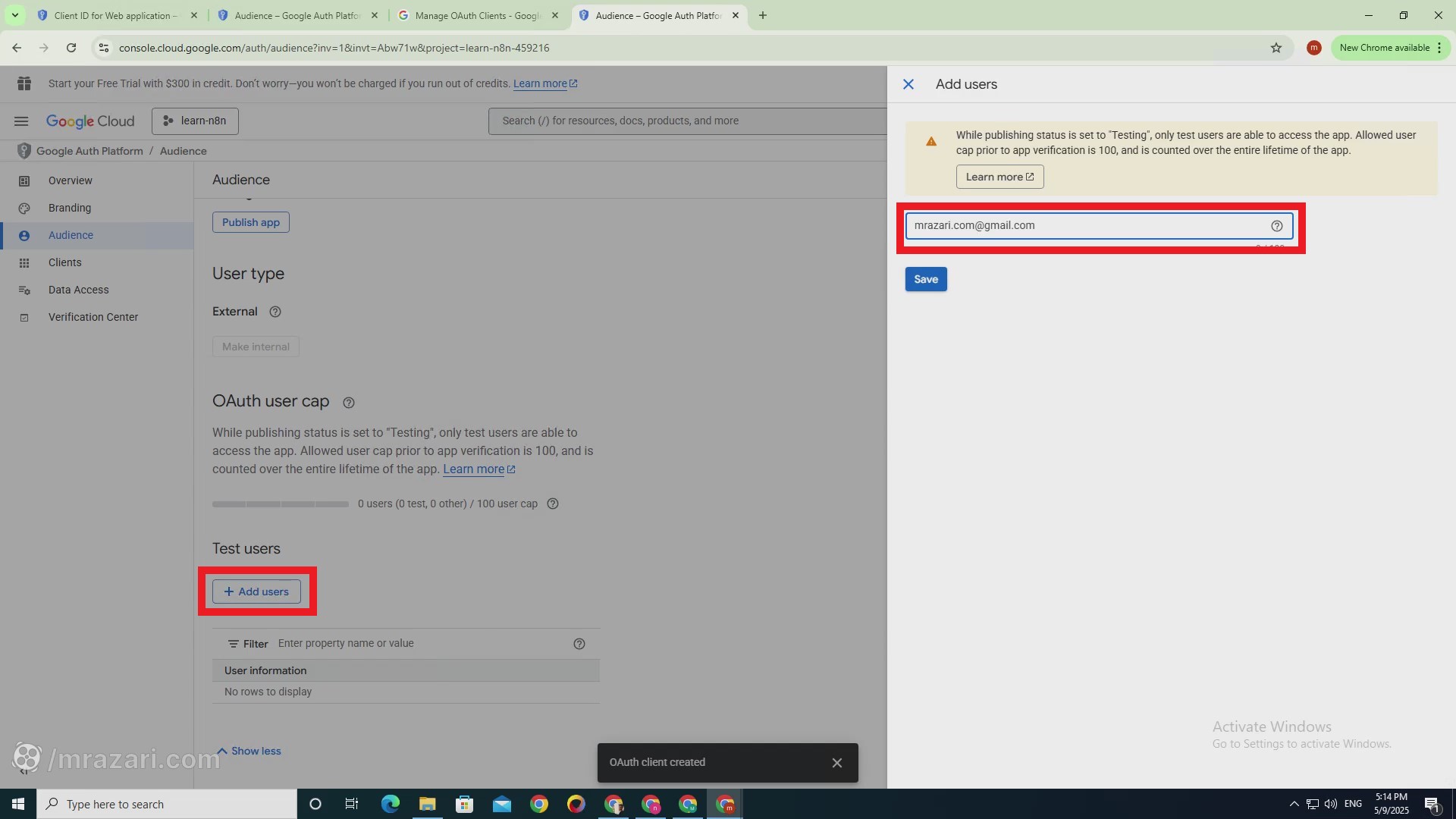Screen dimensions: 1456x819
Task: Click the help icon inside the email field
Action: [1277, 225]
